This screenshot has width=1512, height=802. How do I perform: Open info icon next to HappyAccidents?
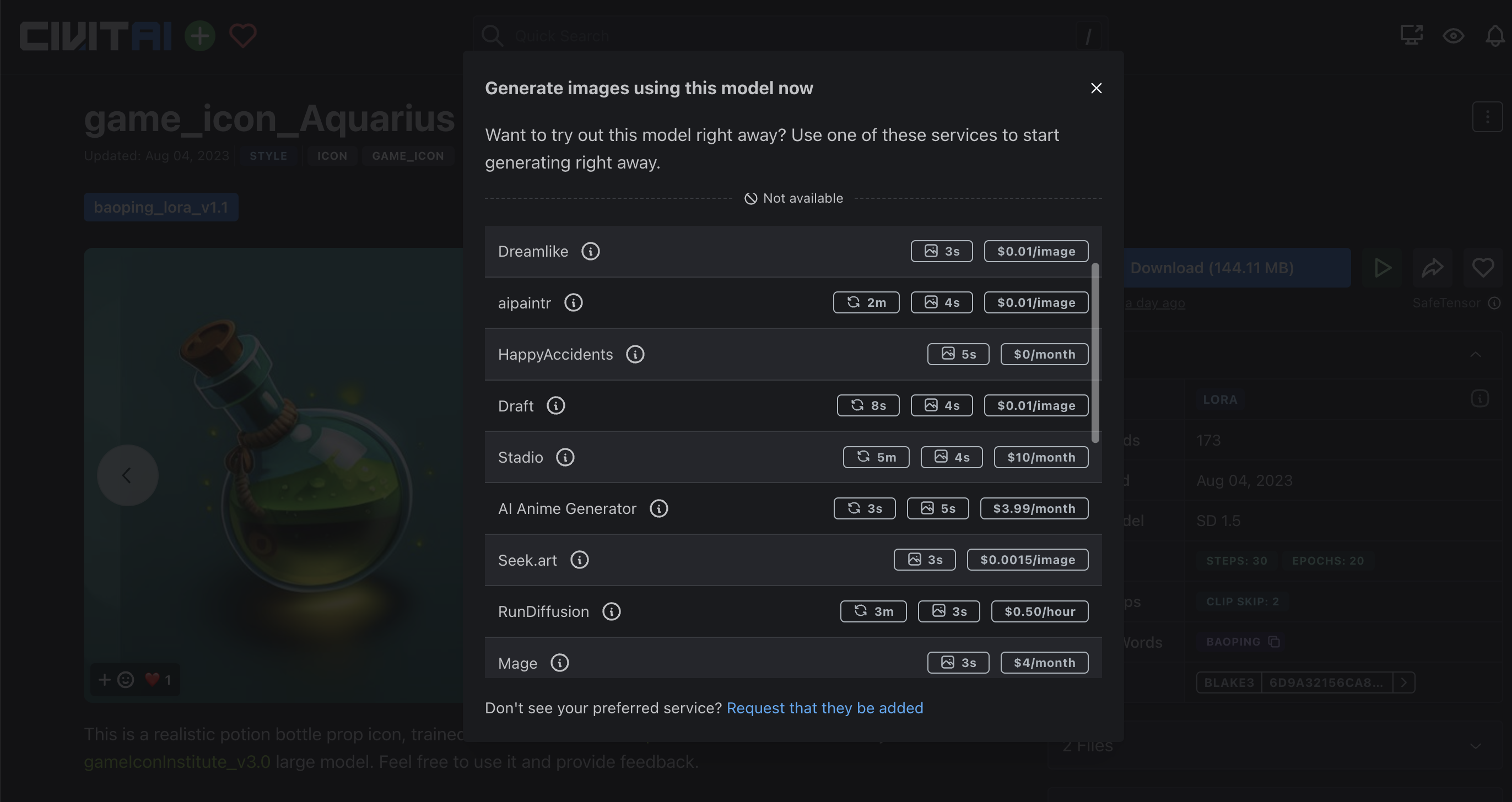tap(635, 354)
